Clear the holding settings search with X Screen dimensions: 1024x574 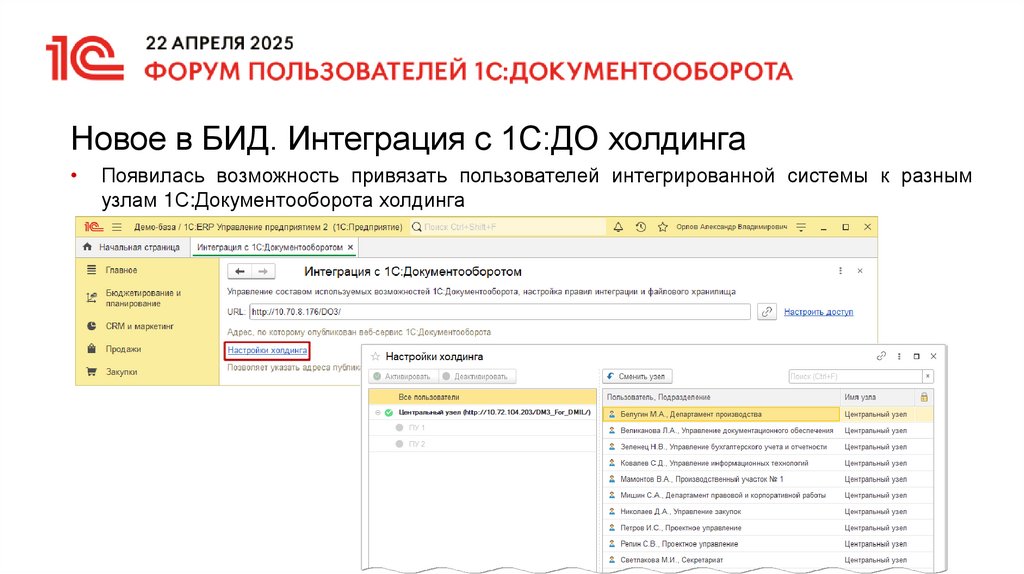927,377
